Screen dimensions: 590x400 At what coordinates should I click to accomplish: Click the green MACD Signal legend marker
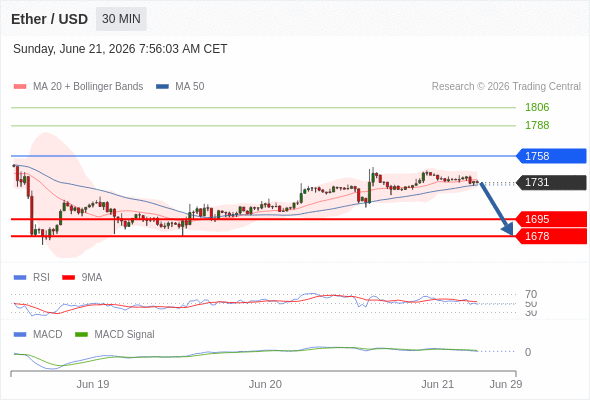click(x=81, y=335)
